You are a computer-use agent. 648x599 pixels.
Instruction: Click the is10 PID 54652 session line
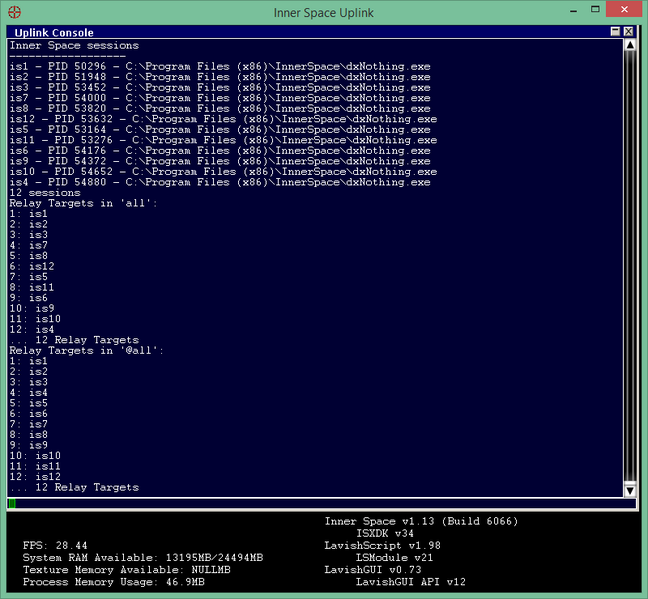[223, 172]
